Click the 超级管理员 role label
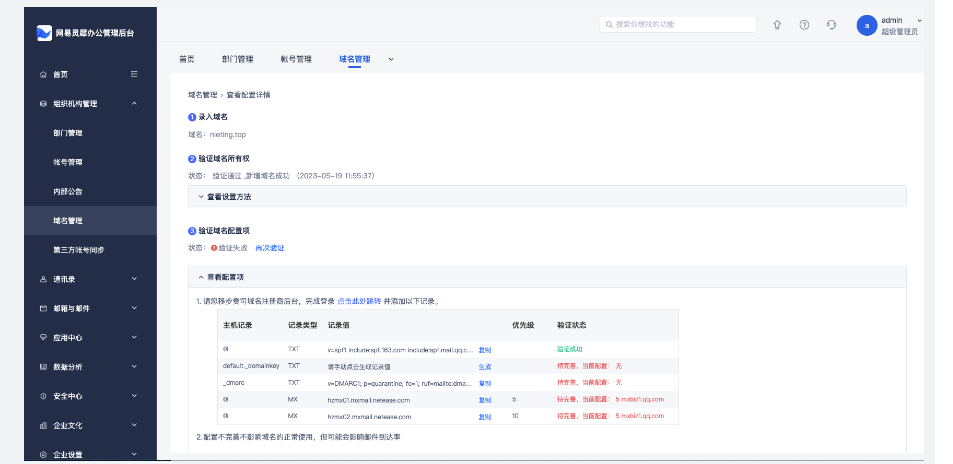Screen dimensions: 953x464 900,31
